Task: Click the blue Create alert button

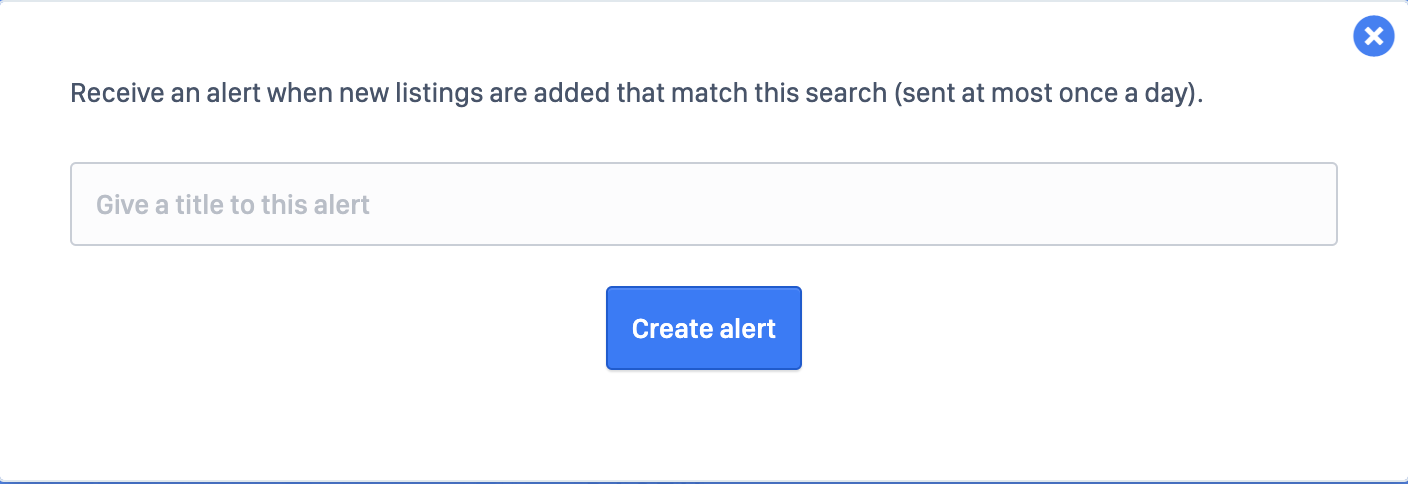Action: pos(703,328)
